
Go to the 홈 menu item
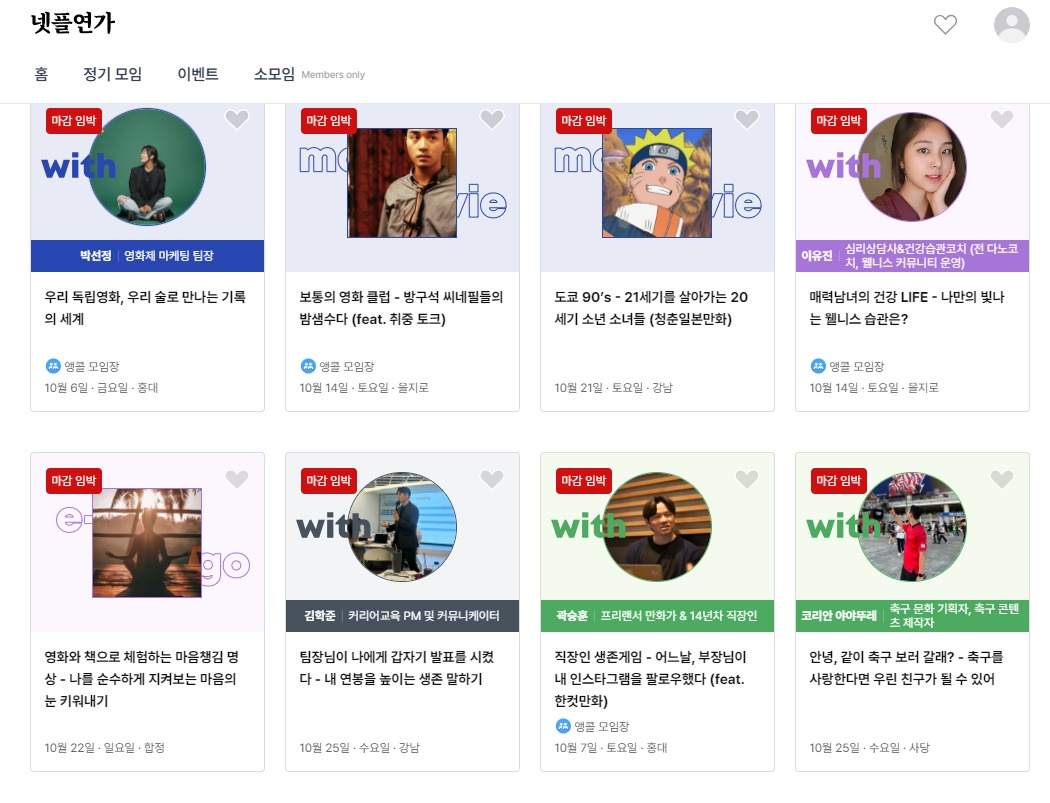[41, 74]
